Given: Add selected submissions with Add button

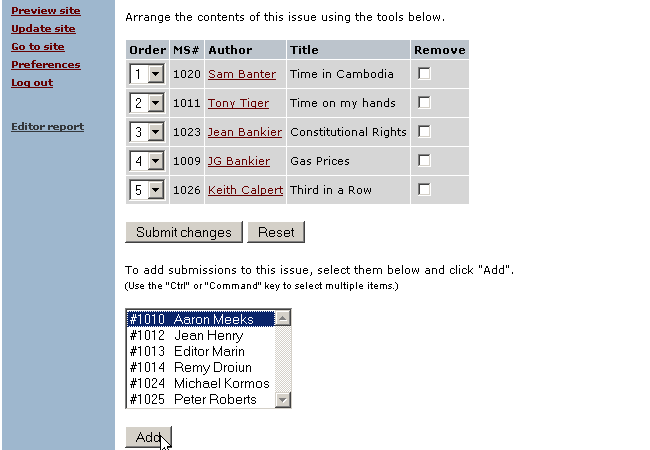Looking at the screenshot, I should tap(148, 437).
